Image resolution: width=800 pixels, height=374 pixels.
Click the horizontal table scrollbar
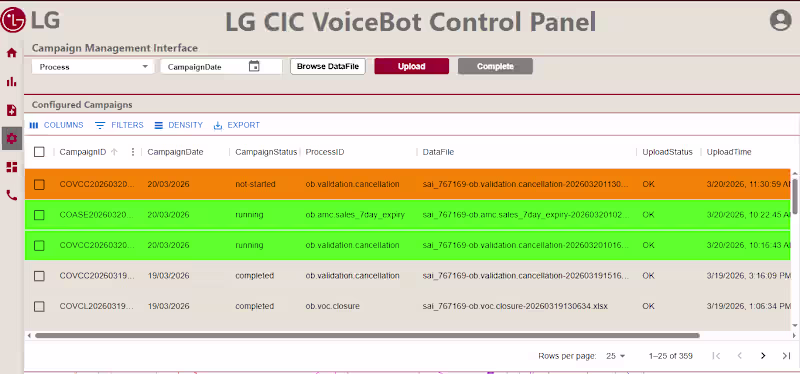(x=367, y=335)
